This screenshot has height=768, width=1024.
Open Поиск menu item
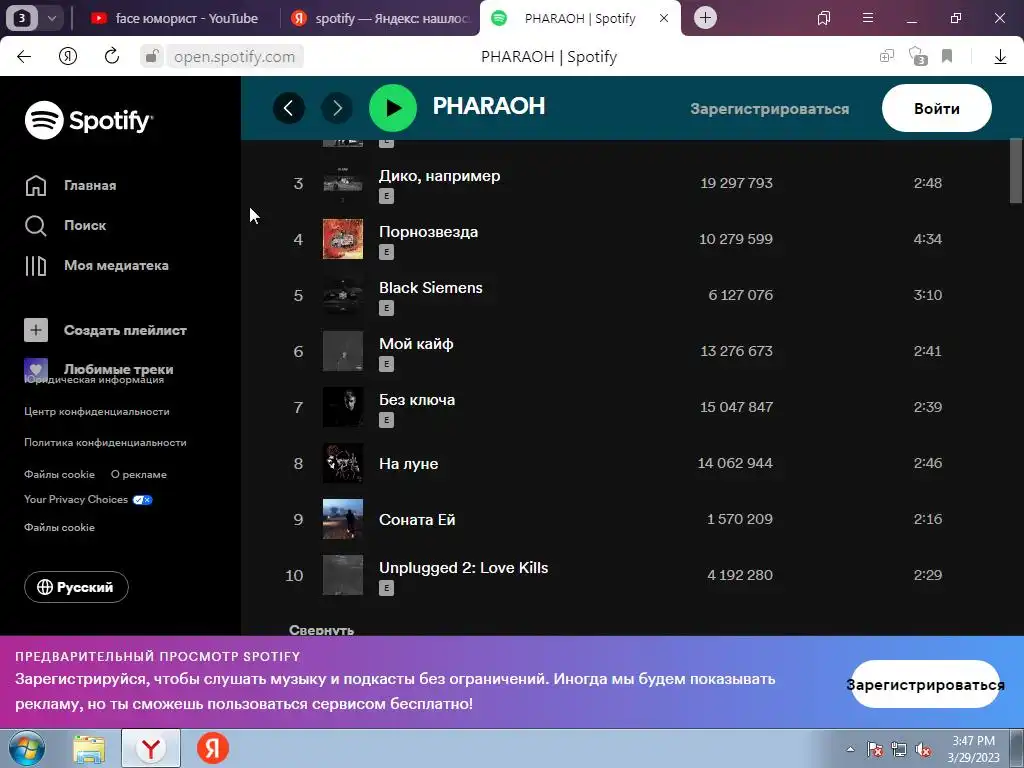coord(85,225)
